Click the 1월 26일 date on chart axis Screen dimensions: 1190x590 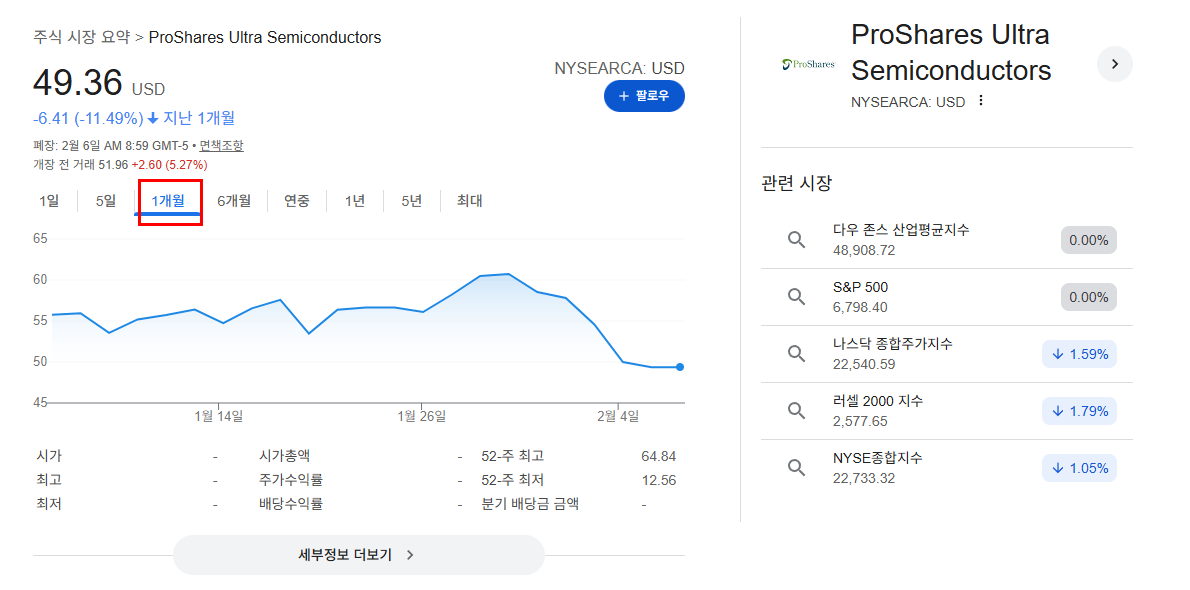click(x=421, y=416)
